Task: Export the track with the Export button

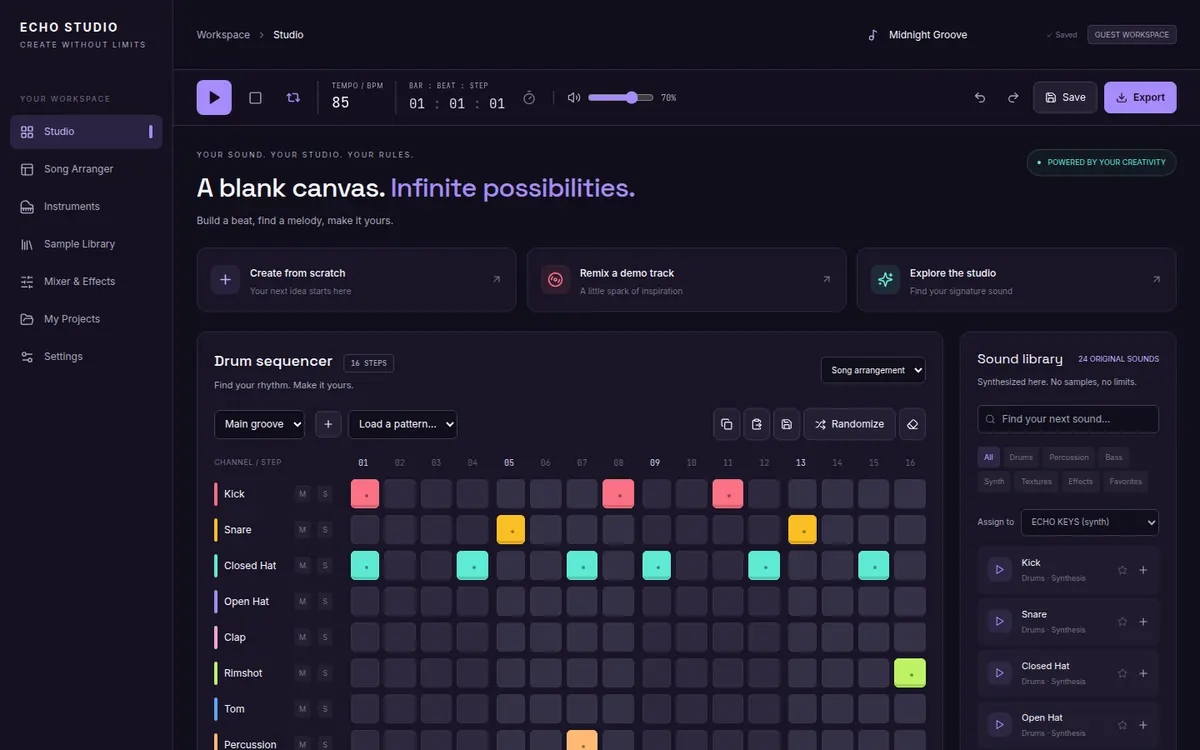Action: pos(1140,97)
